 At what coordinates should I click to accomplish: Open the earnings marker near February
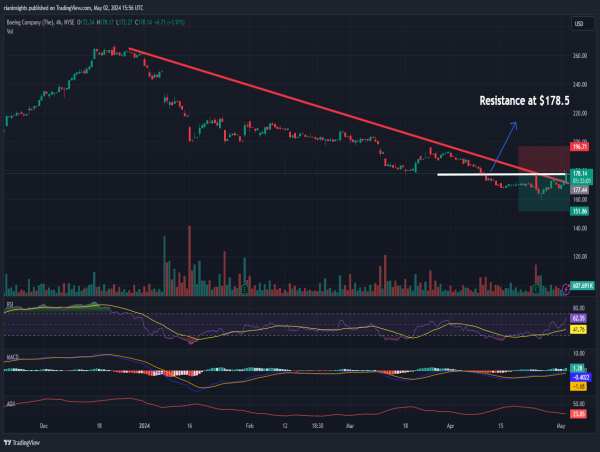click(x=245, y=289)
